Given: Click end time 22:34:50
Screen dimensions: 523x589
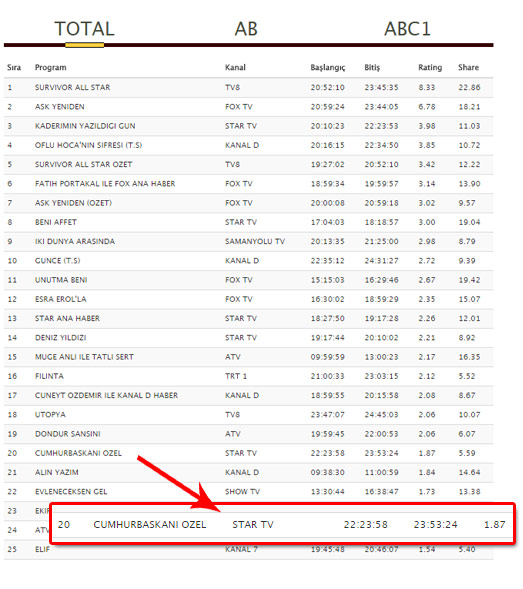Looking at the screenshot, I should click(x=381, y=145).
